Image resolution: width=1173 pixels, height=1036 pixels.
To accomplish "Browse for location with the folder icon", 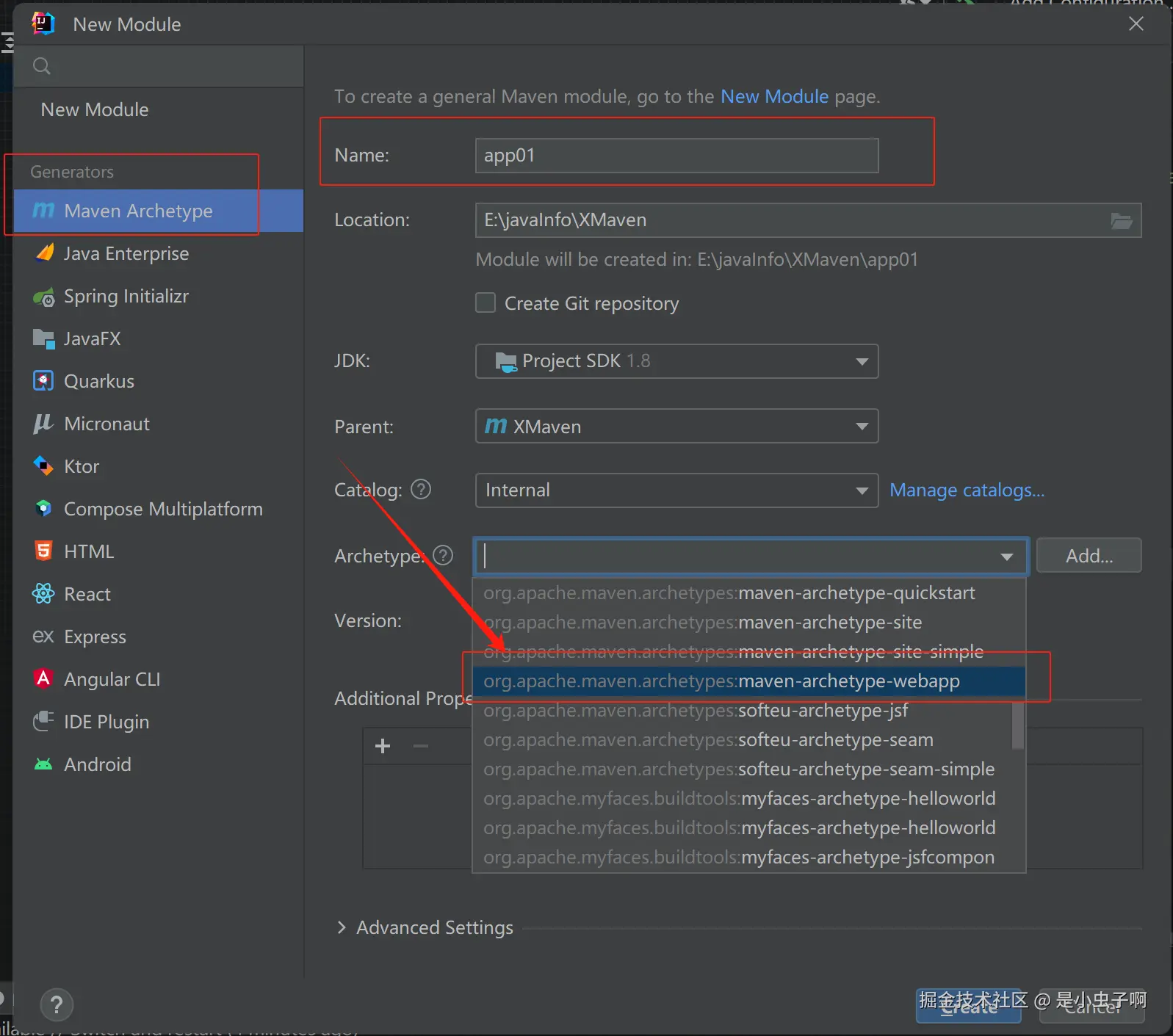I will click(1122, 220).
